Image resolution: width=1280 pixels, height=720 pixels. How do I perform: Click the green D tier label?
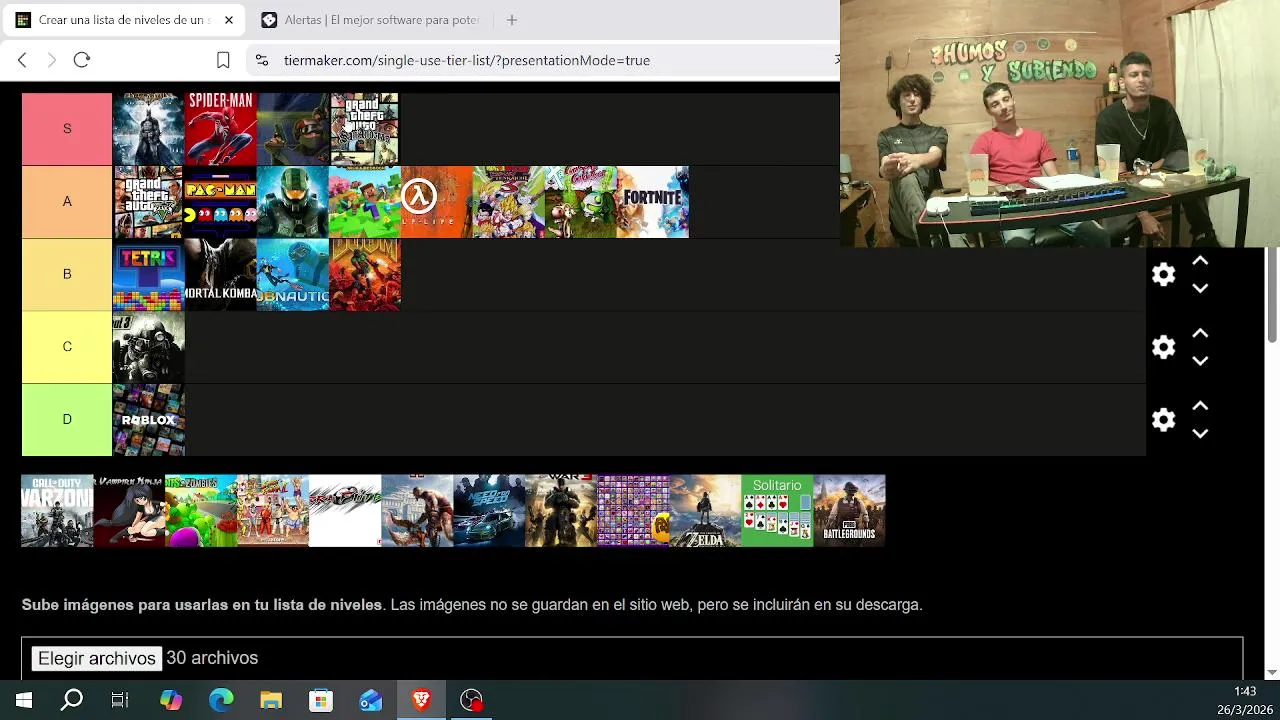point(67,419)
